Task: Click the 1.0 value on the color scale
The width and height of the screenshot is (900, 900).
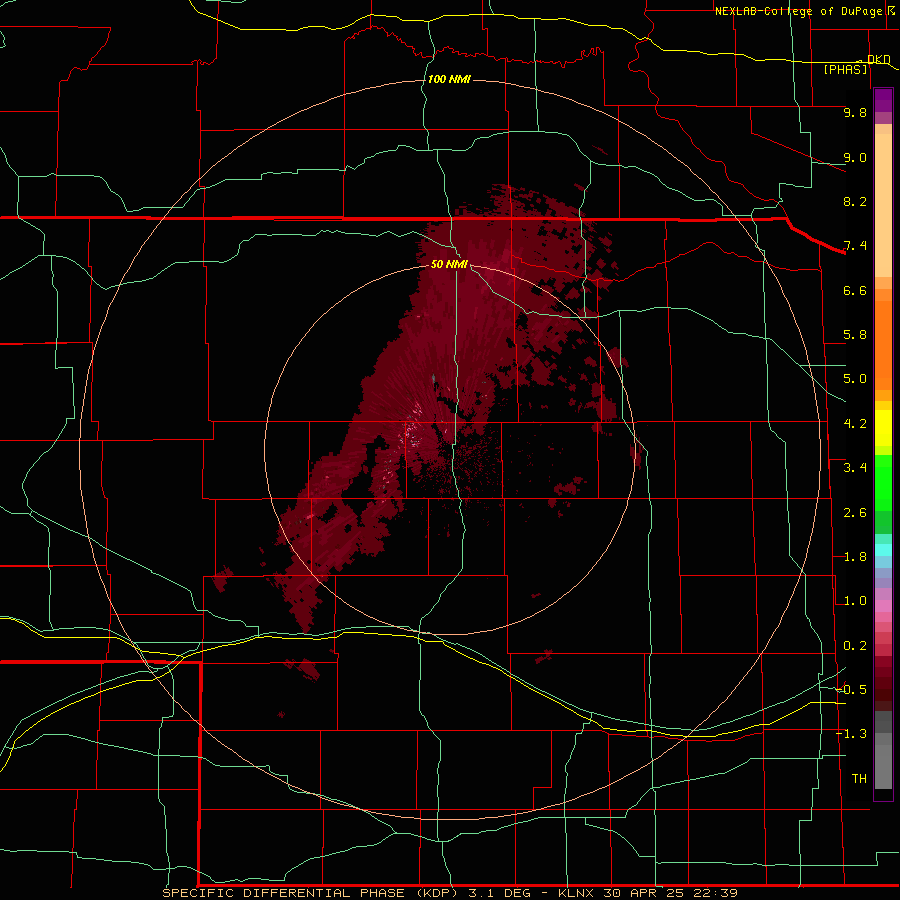Action: pyautogui.click(x=855, y=601)
